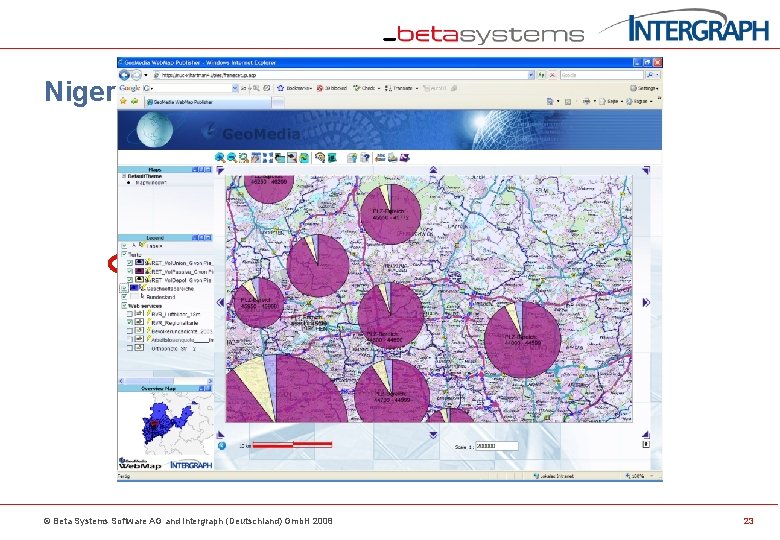Click the green refresh map toolbar icon
The image size is (780, 540).
pos(304,158)
